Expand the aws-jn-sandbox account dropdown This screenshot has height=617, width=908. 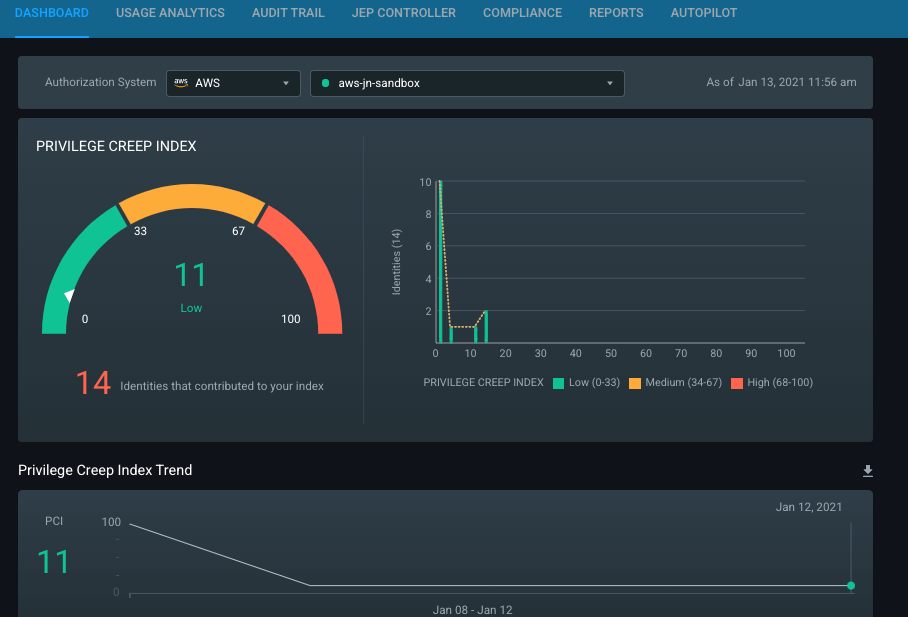(466, 83)
